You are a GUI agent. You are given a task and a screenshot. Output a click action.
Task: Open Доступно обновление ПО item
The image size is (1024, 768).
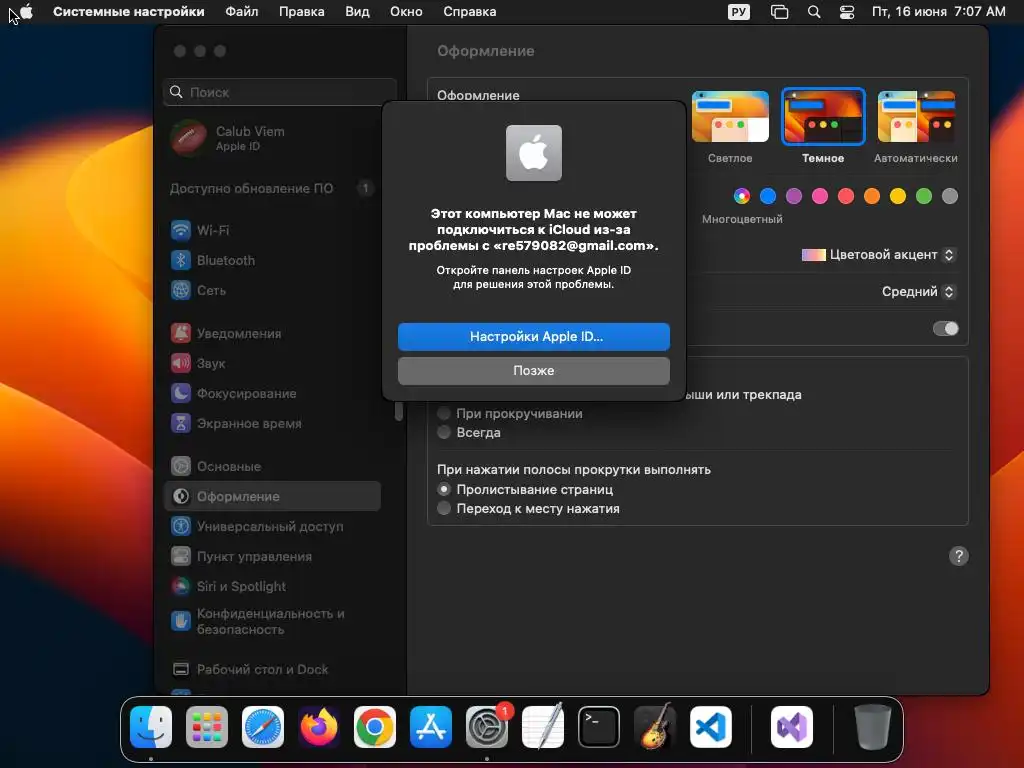(x=272, y=188)
